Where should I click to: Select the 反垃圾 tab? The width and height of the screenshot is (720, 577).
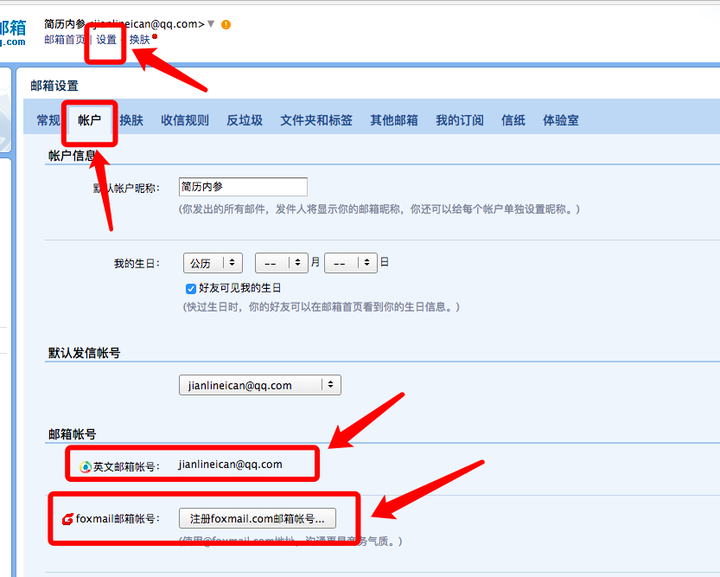click(x=244, y=120)
